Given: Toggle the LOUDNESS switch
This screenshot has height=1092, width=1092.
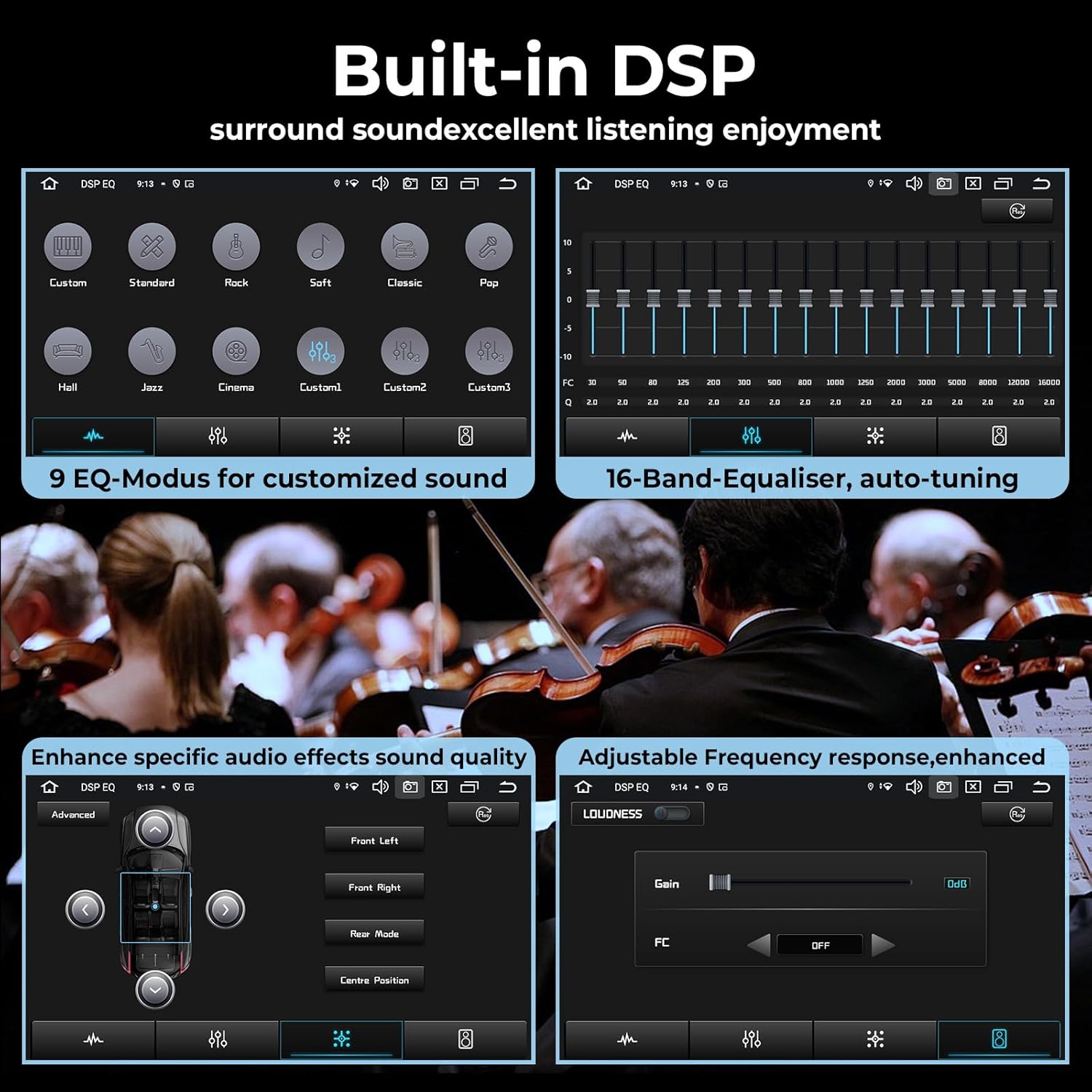Looking at the screenshot, I should (672, 813).
